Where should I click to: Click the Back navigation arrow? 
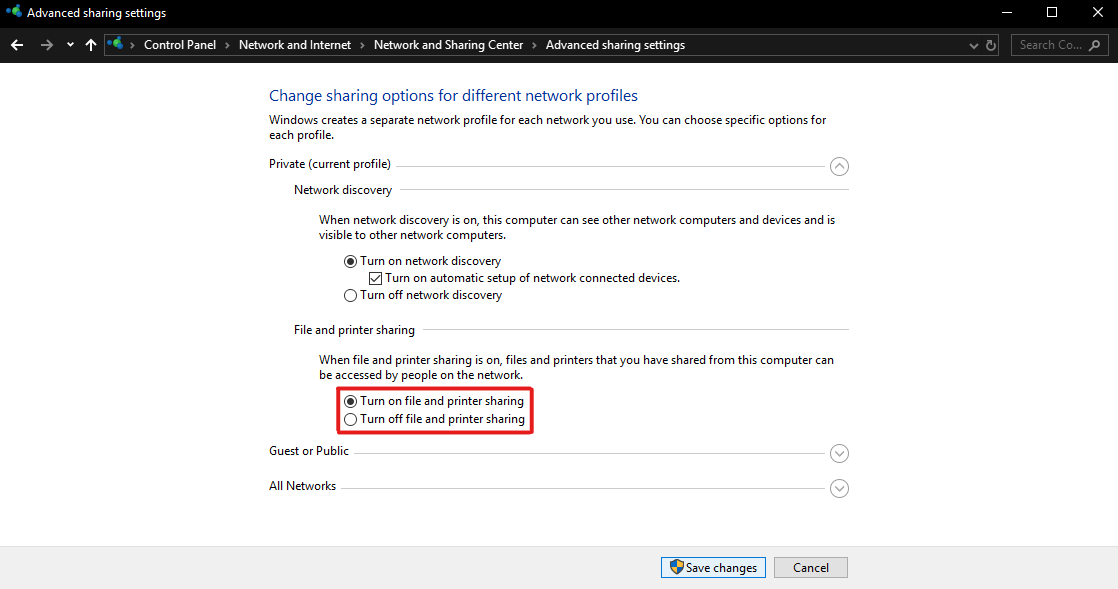coord(17,45)
